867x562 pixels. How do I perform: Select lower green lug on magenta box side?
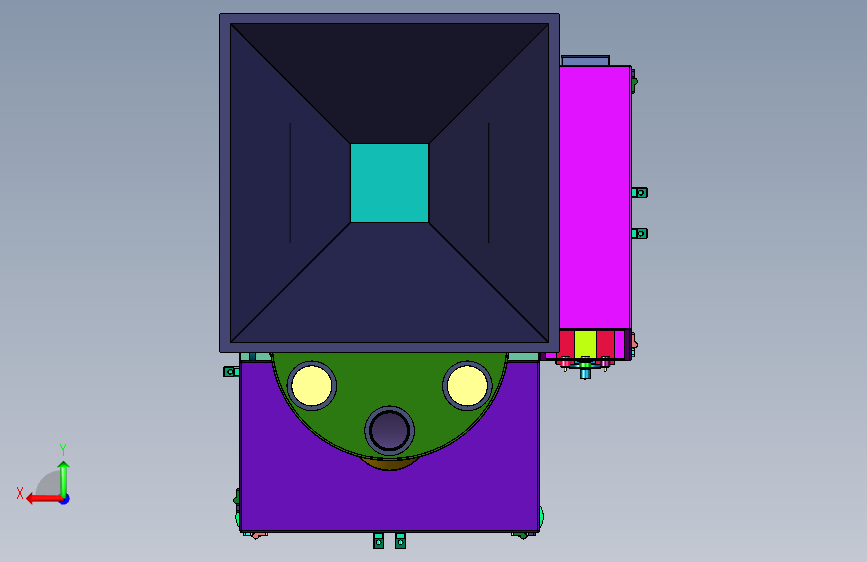point(640,233)
